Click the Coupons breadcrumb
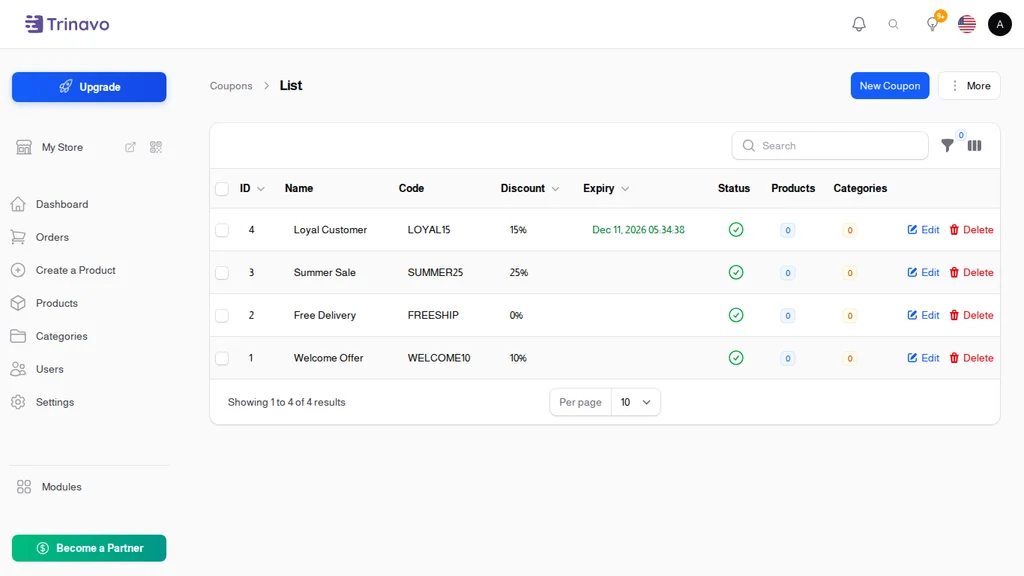This screenshot has height=576, width=1024. (231, 86)
